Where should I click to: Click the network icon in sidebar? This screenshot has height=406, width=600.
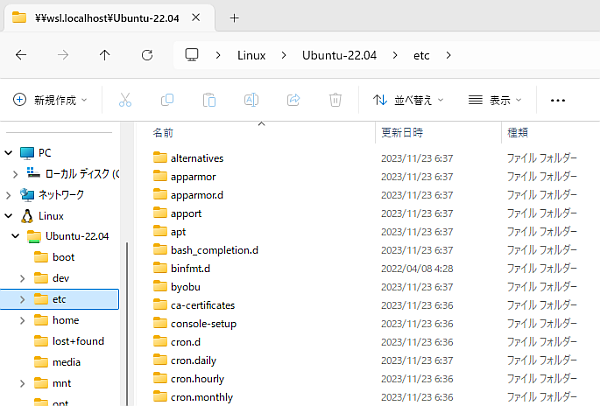tap(27, 195)
